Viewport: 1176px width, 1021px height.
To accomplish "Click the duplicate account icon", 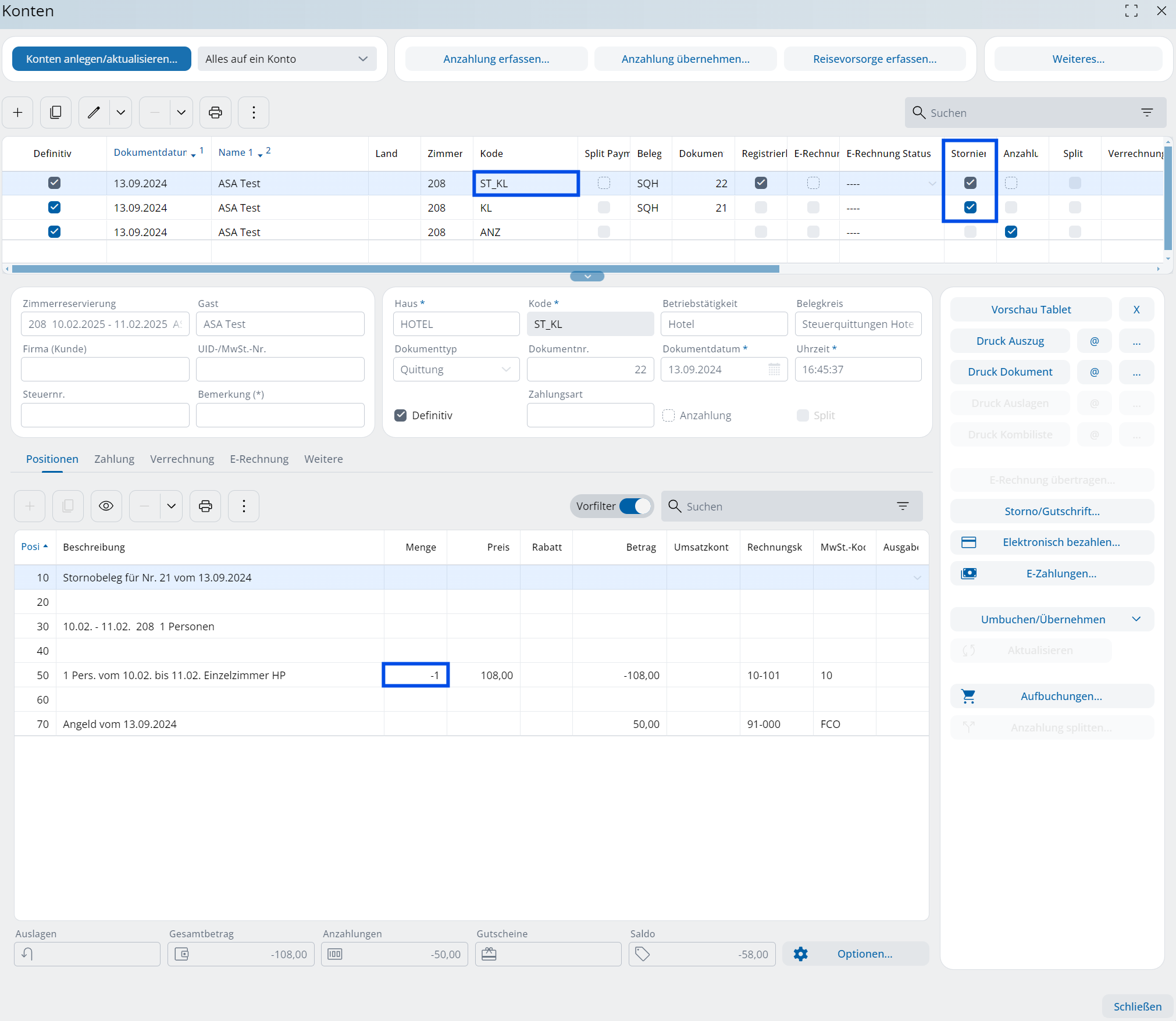I will coord(56,112).
